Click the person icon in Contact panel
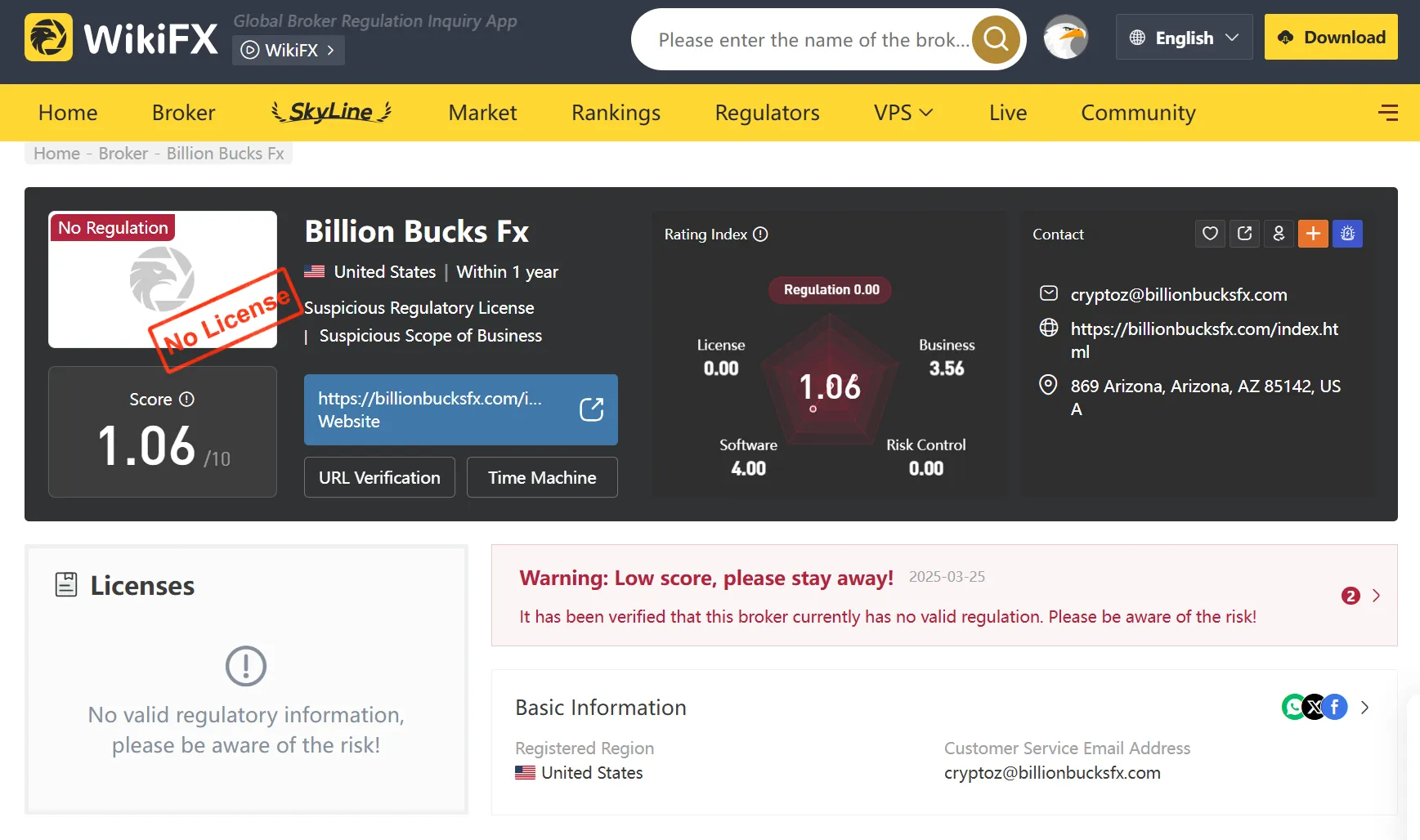 (1279, 234)
